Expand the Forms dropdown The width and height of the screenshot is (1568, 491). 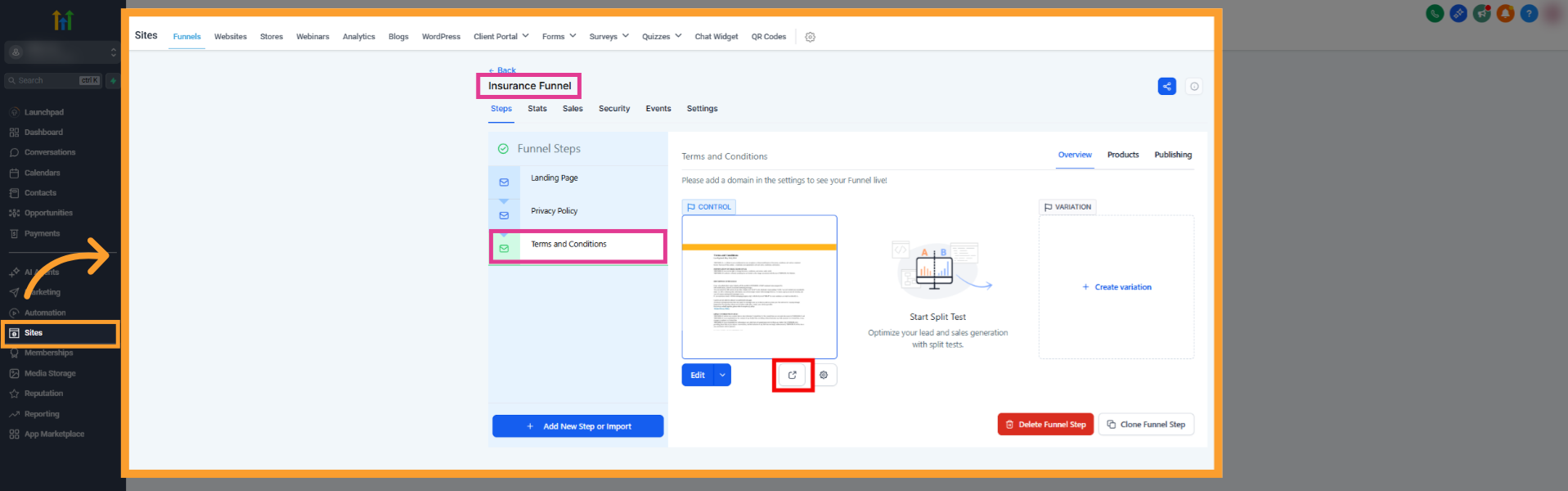coord(573,36)
